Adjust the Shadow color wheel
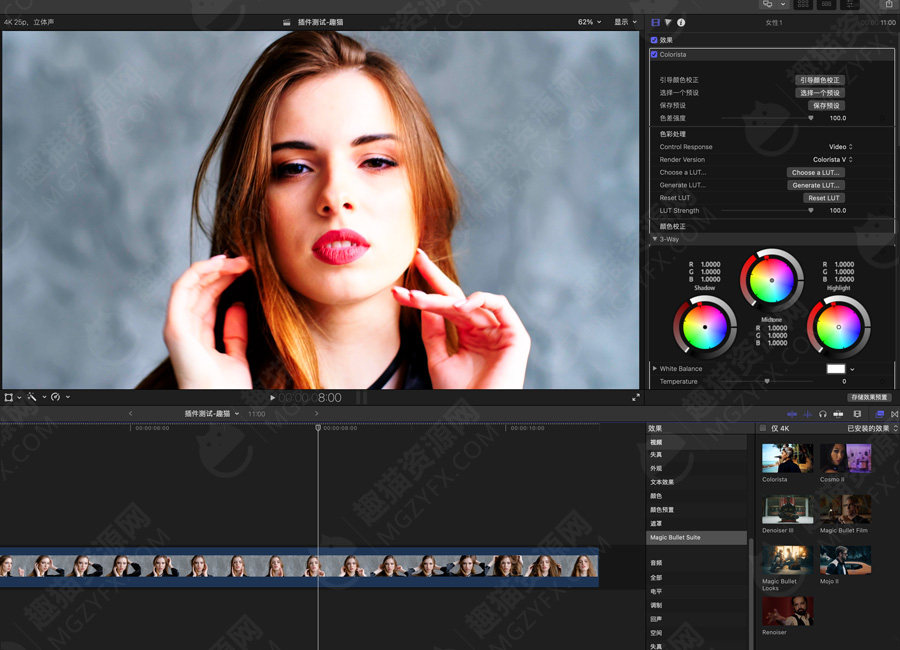 coord(704,327)
